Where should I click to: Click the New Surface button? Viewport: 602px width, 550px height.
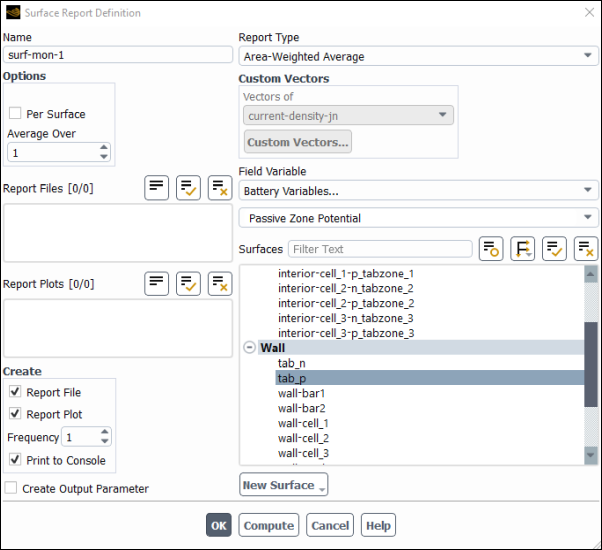284,485
